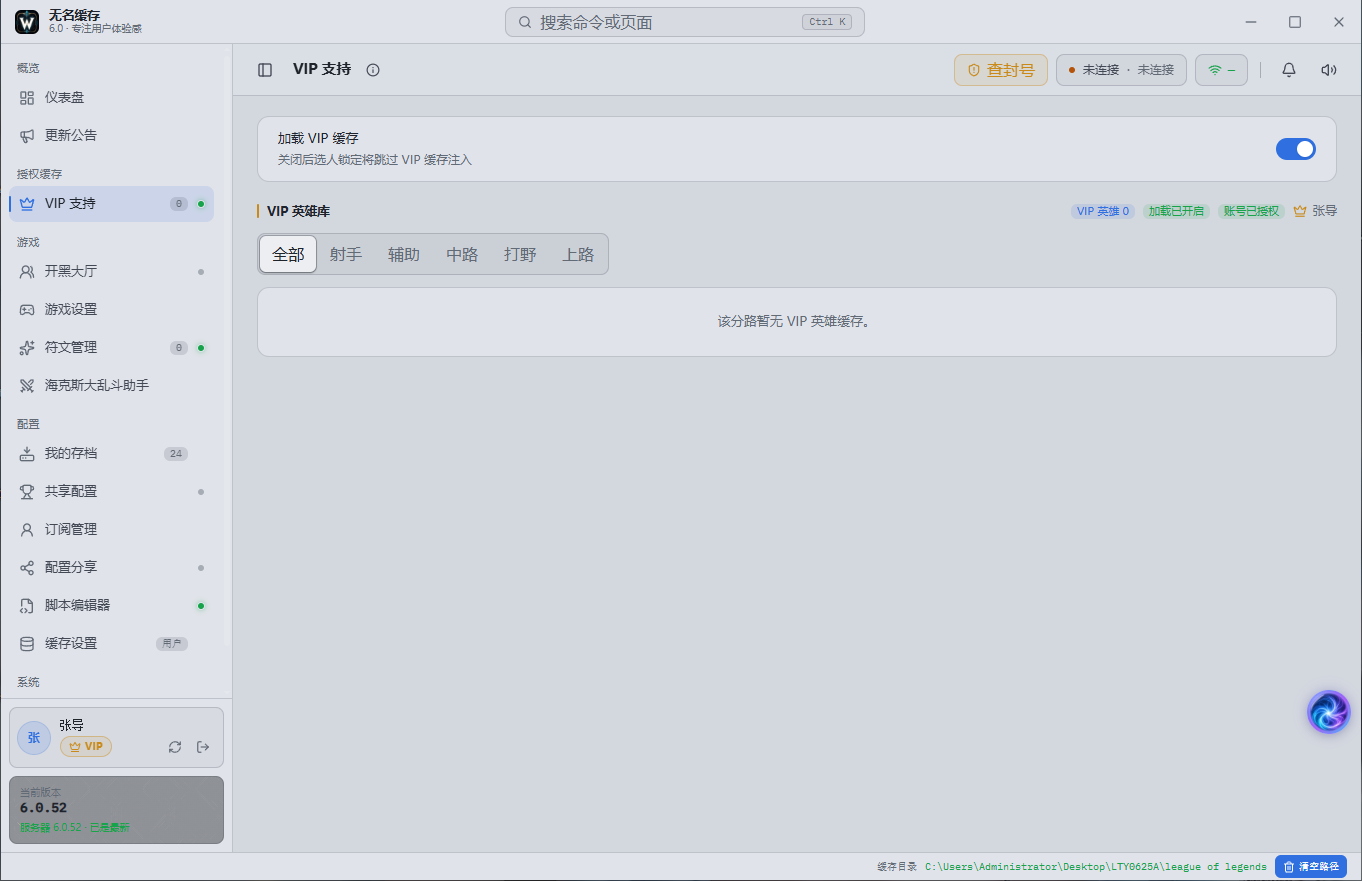Open 配置分享 page
This screenshot has width=1362, height=881.
pos(111,568)
